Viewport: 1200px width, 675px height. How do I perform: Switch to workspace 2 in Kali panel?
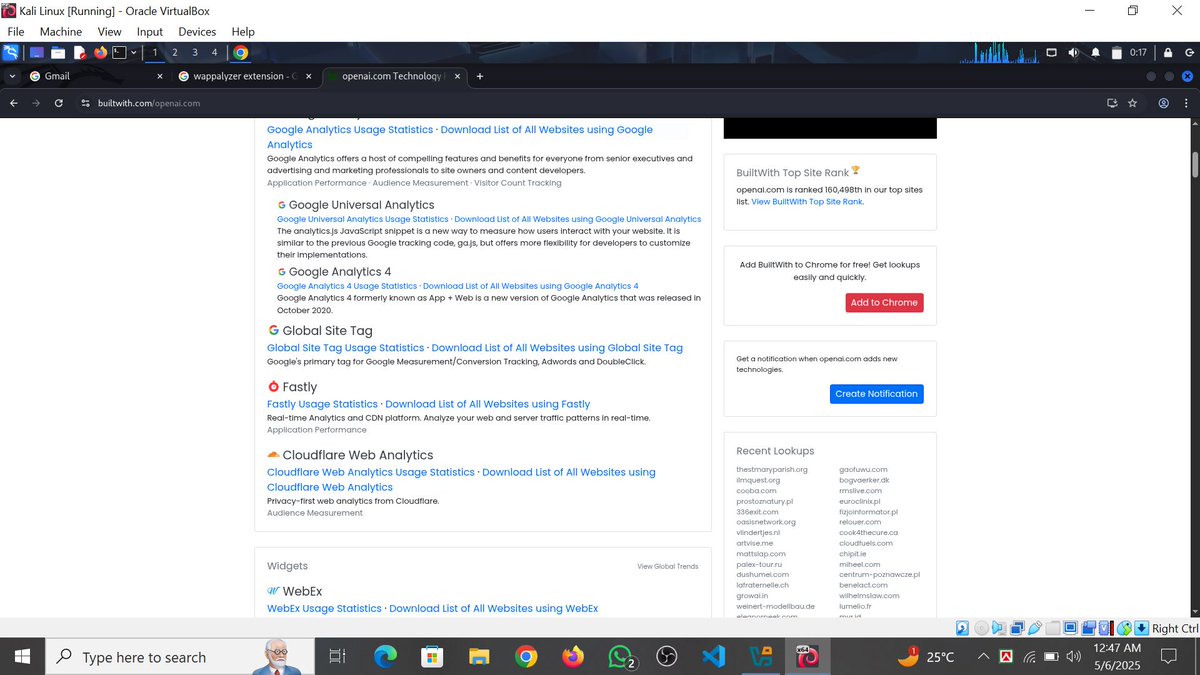(x=175, y=52)
